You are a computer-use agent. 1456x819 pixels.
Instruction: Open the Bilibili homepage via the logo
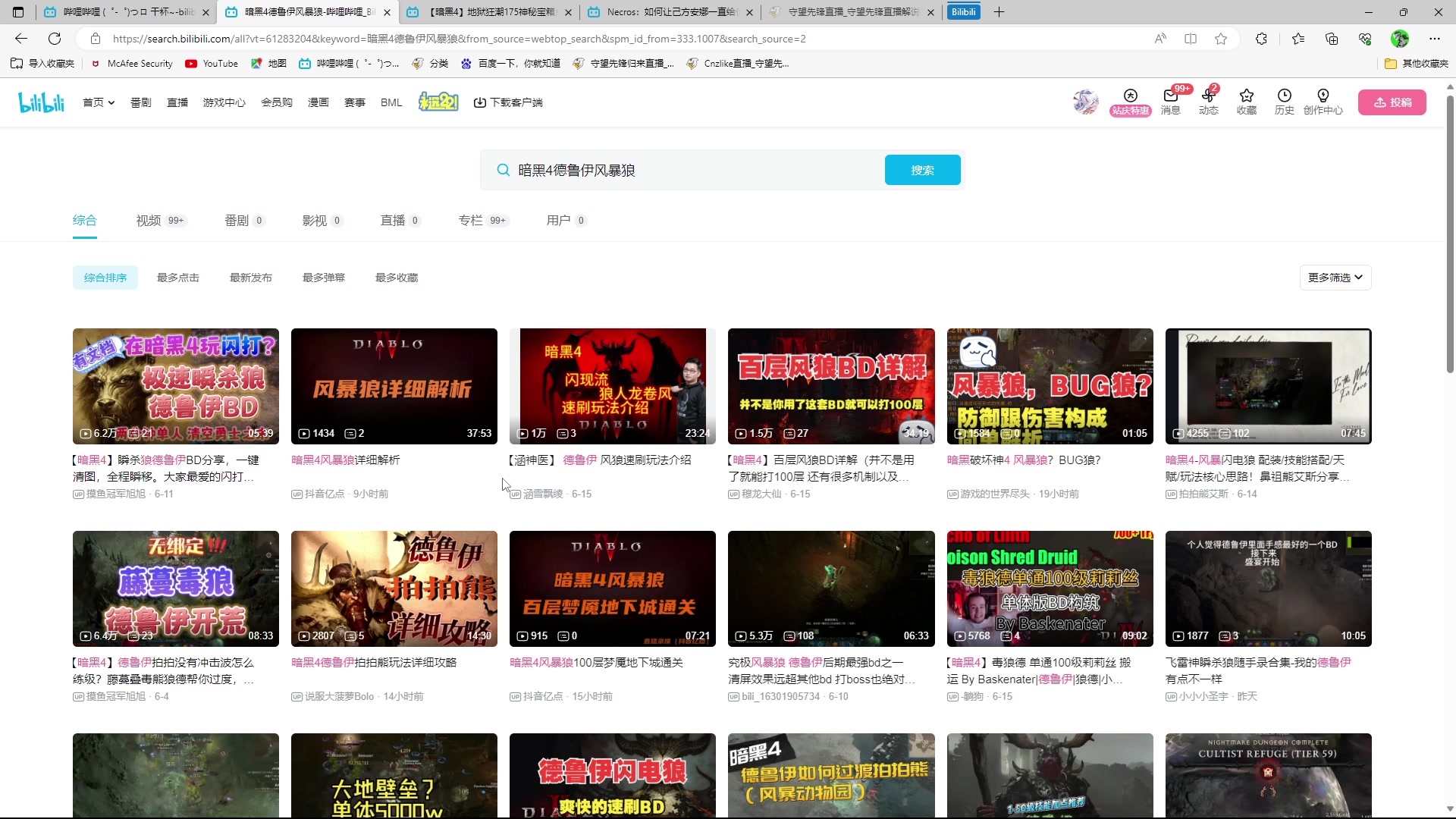coord(40,102)
